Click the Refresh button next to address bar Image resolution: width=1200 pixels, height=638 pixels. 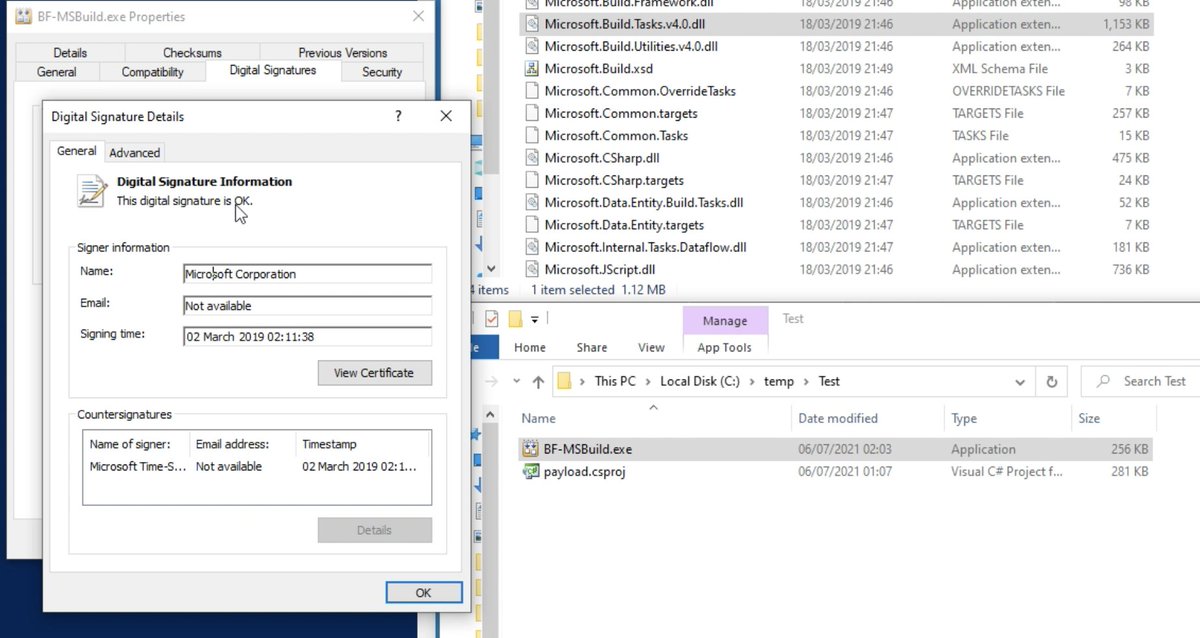[1051, 382]
